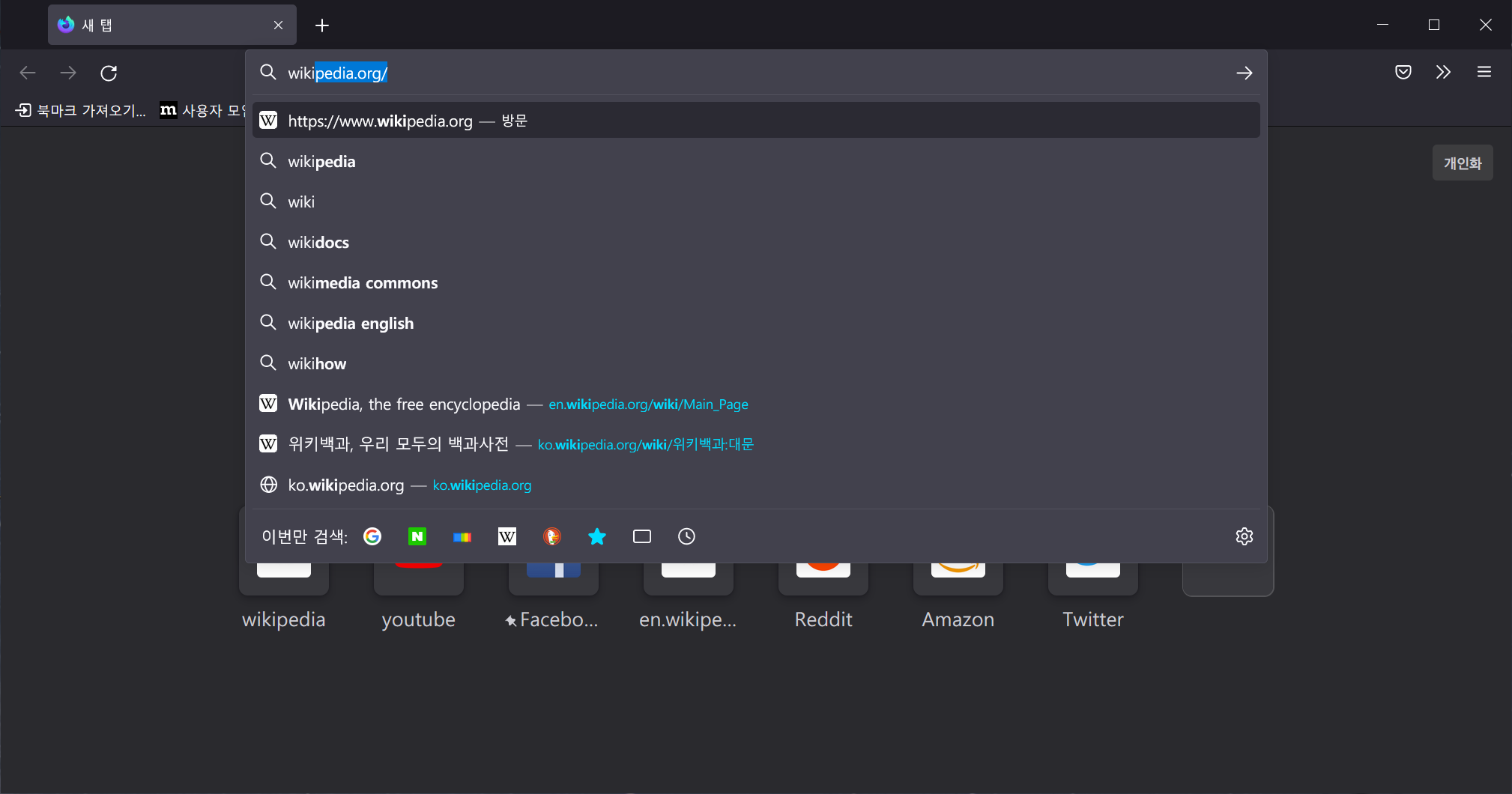
Task: Show more tools via the double-chevron overflow
Action: [x=1443, y=72]
